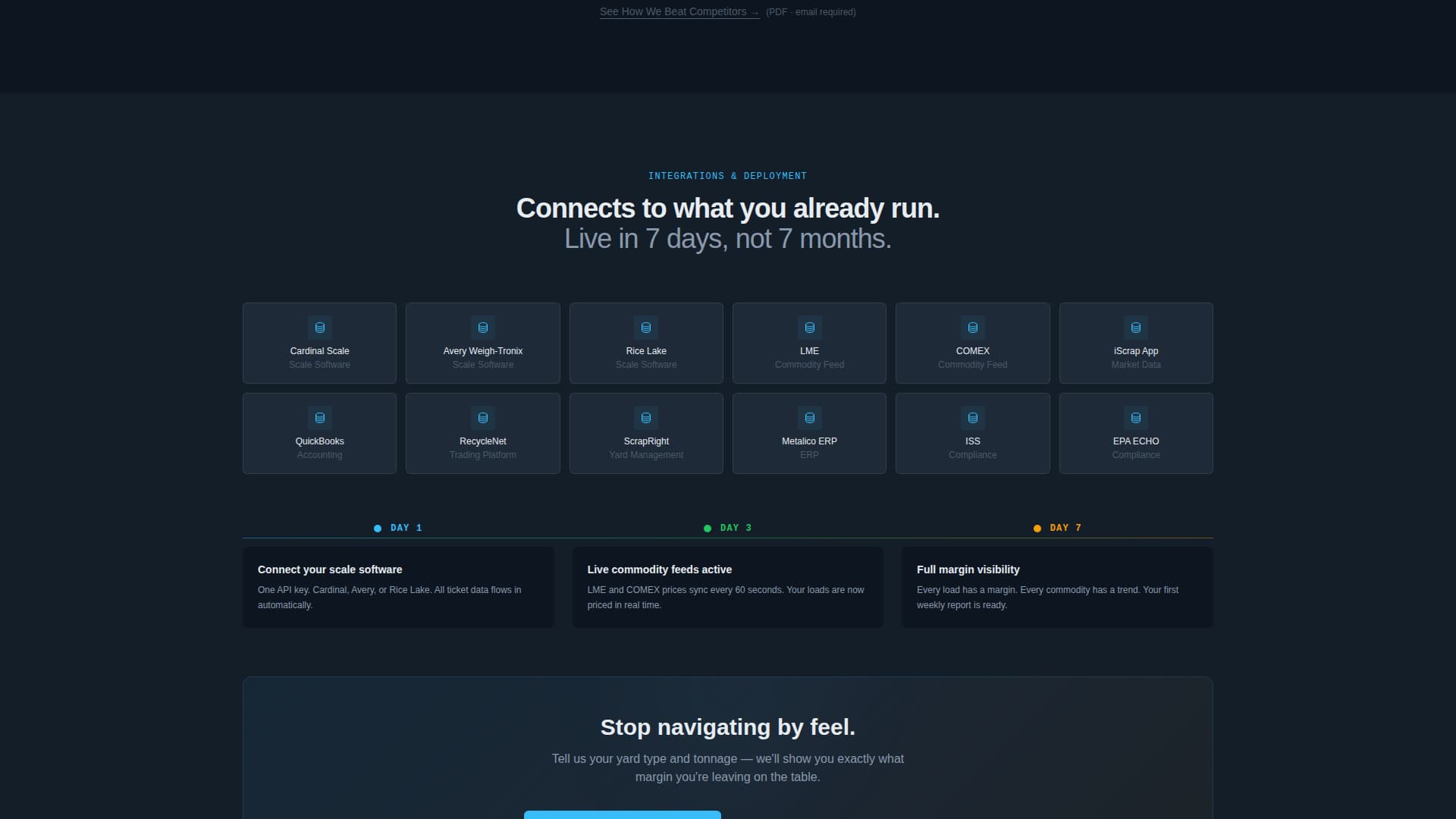Click the ISS card title
Image resolution: width=1456 pixels, height=819 pixels.
click(973, 441)
